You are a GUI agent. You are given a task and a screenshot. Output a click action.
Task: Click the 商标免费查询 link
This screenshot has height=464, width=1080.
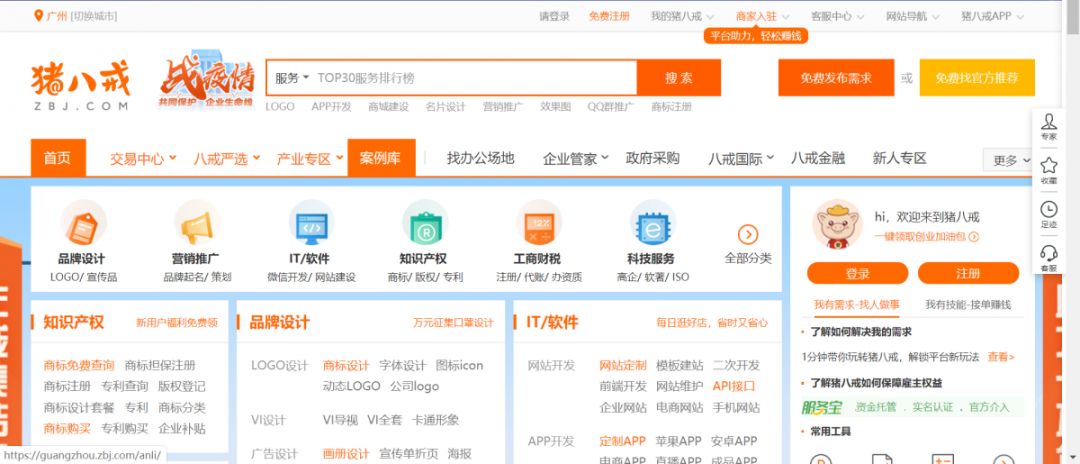tap(79, 365)
